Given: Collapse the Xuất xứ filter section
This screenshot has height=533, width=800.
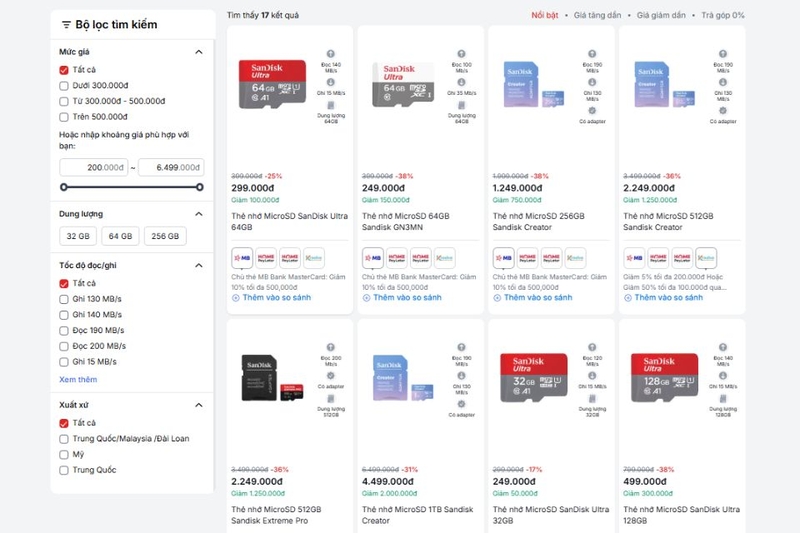Looking at the screenshot, I should 199,405.
